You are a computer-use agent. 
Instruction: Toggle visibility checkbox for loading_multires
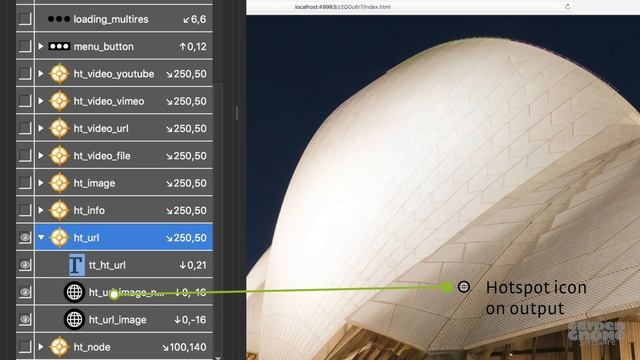pyautogui.click(x=25, y=19)
